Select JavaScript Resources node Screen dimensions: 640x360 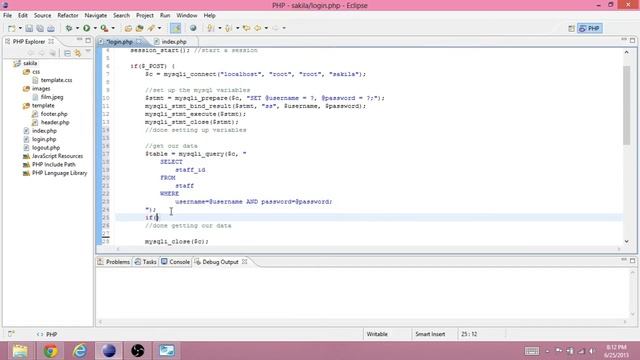click(x=57, y=156)
